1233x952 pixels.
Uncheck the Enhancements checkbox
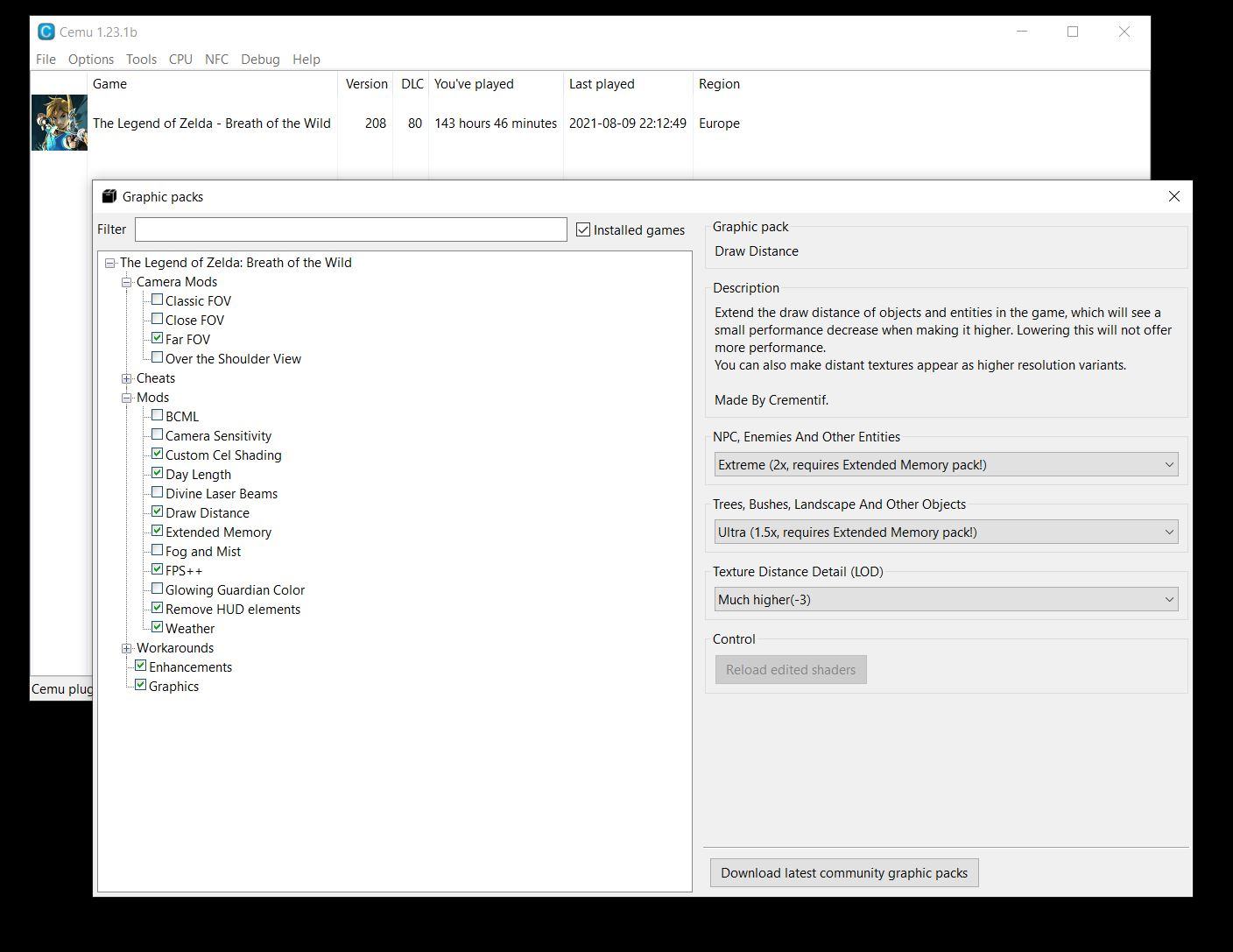click(140, 666)
